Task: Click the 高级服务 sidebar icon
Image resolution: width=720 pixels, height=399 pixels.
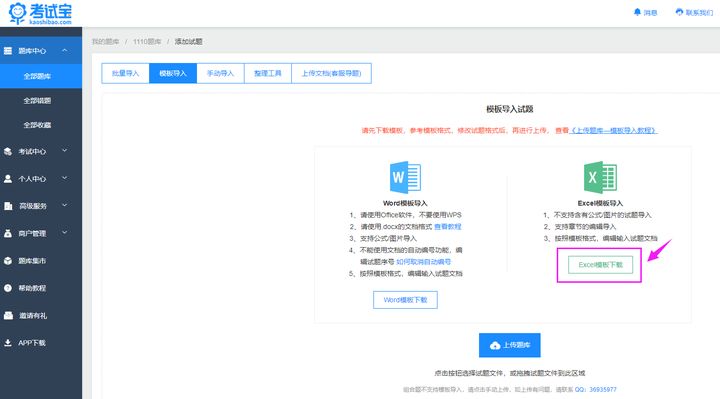Action: 8,206
